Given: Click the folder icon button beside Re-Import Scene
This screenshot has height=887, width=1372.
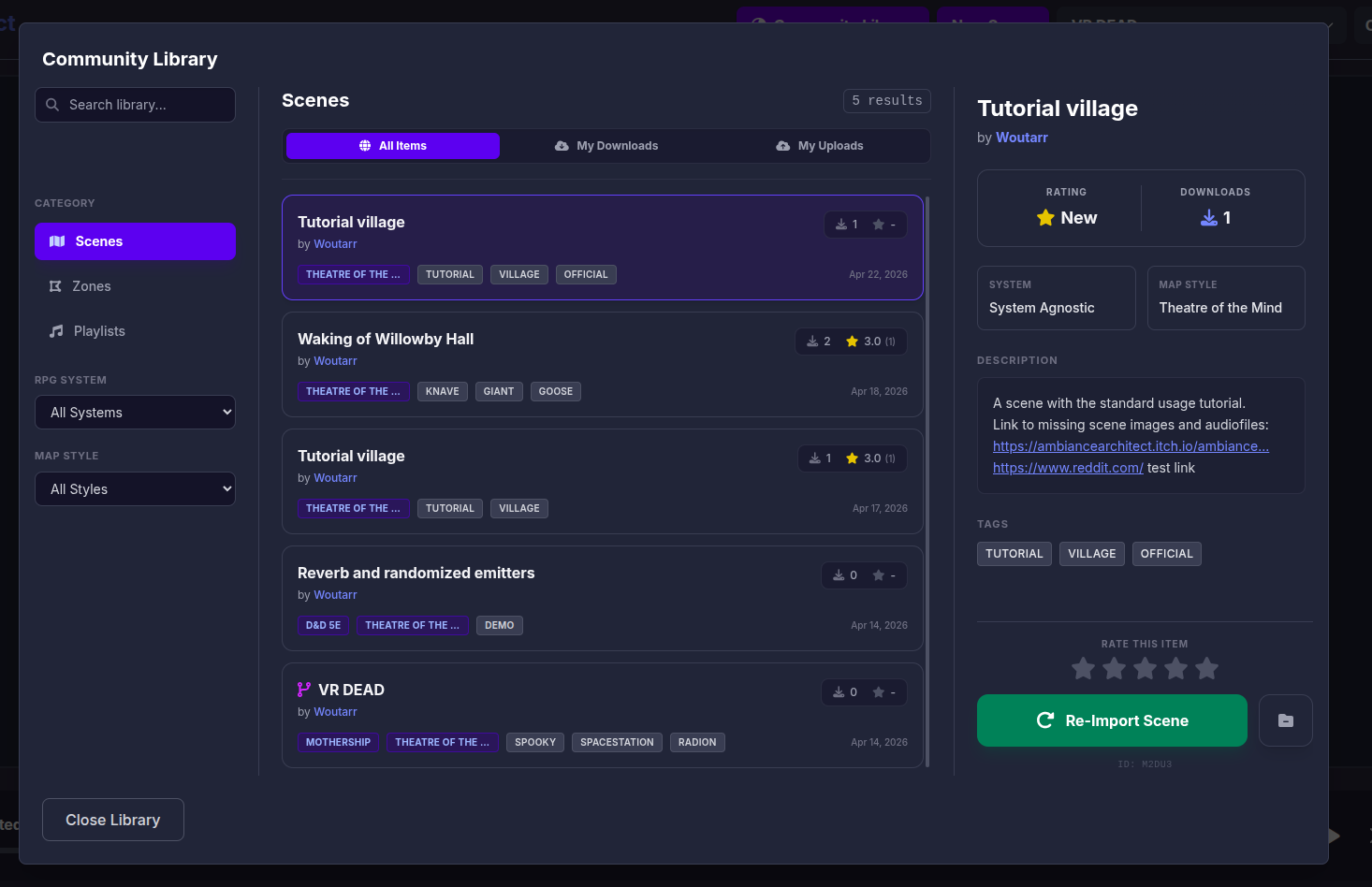Looking at the screenshot, I should (1285, 720).
